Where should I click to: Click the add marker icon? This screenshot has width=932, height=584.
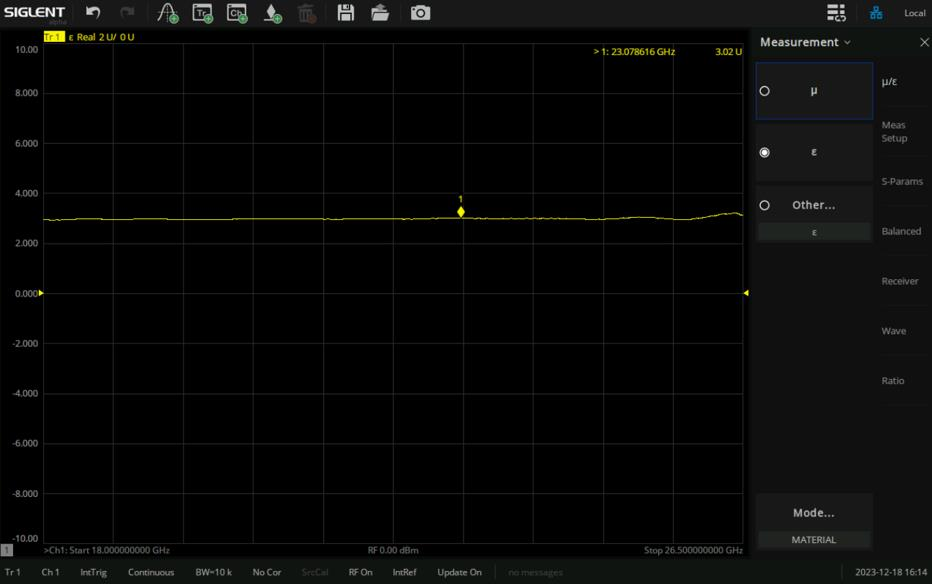272,13
